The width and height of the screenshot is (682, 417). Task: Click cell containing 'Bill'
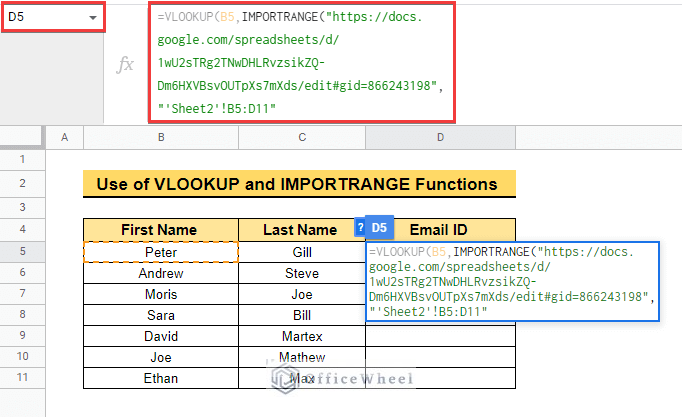click(302, 315)
